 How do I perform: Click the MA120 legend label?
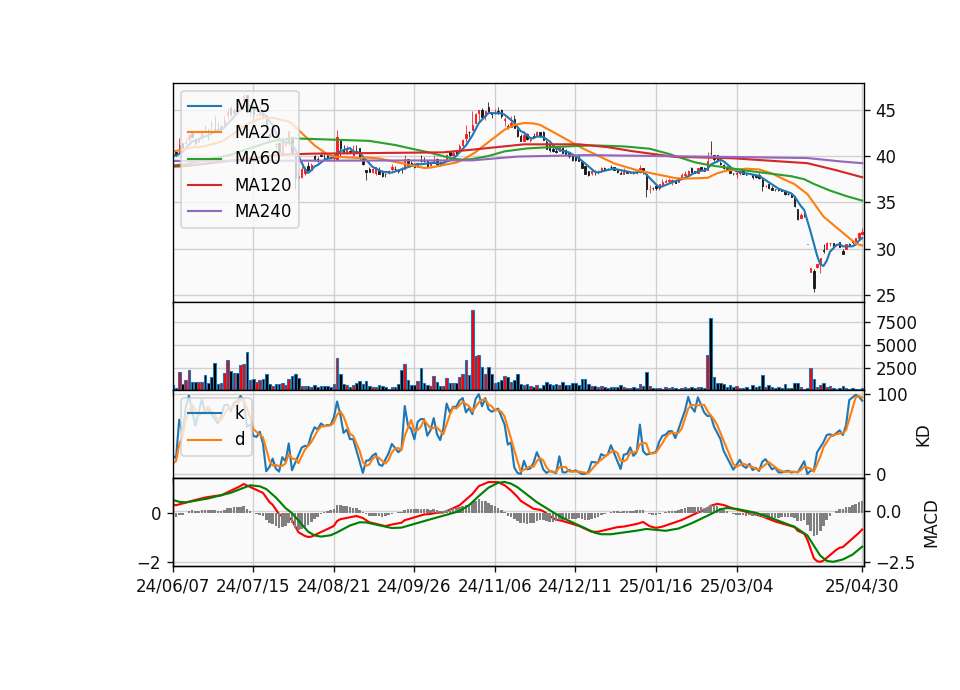pyautogui.click(x=263, y=185)
